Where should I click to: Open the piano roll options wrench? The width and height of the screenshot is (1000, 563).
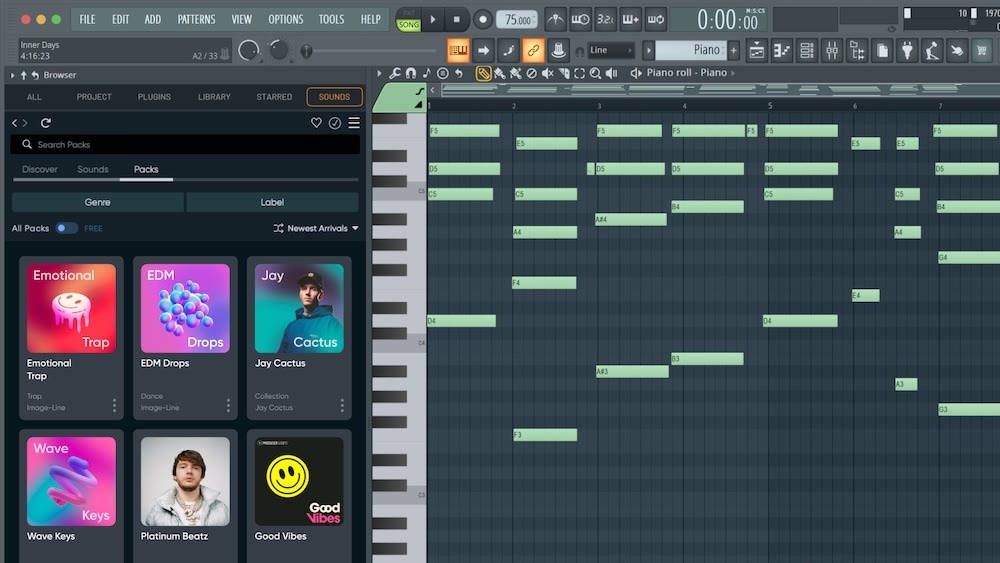395,73
